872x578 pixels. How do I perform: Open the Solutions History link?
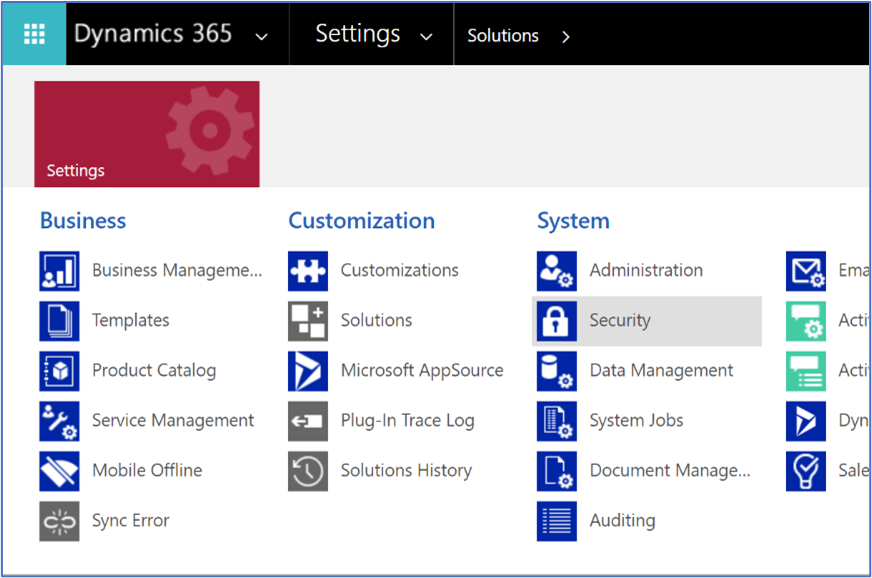406,471
